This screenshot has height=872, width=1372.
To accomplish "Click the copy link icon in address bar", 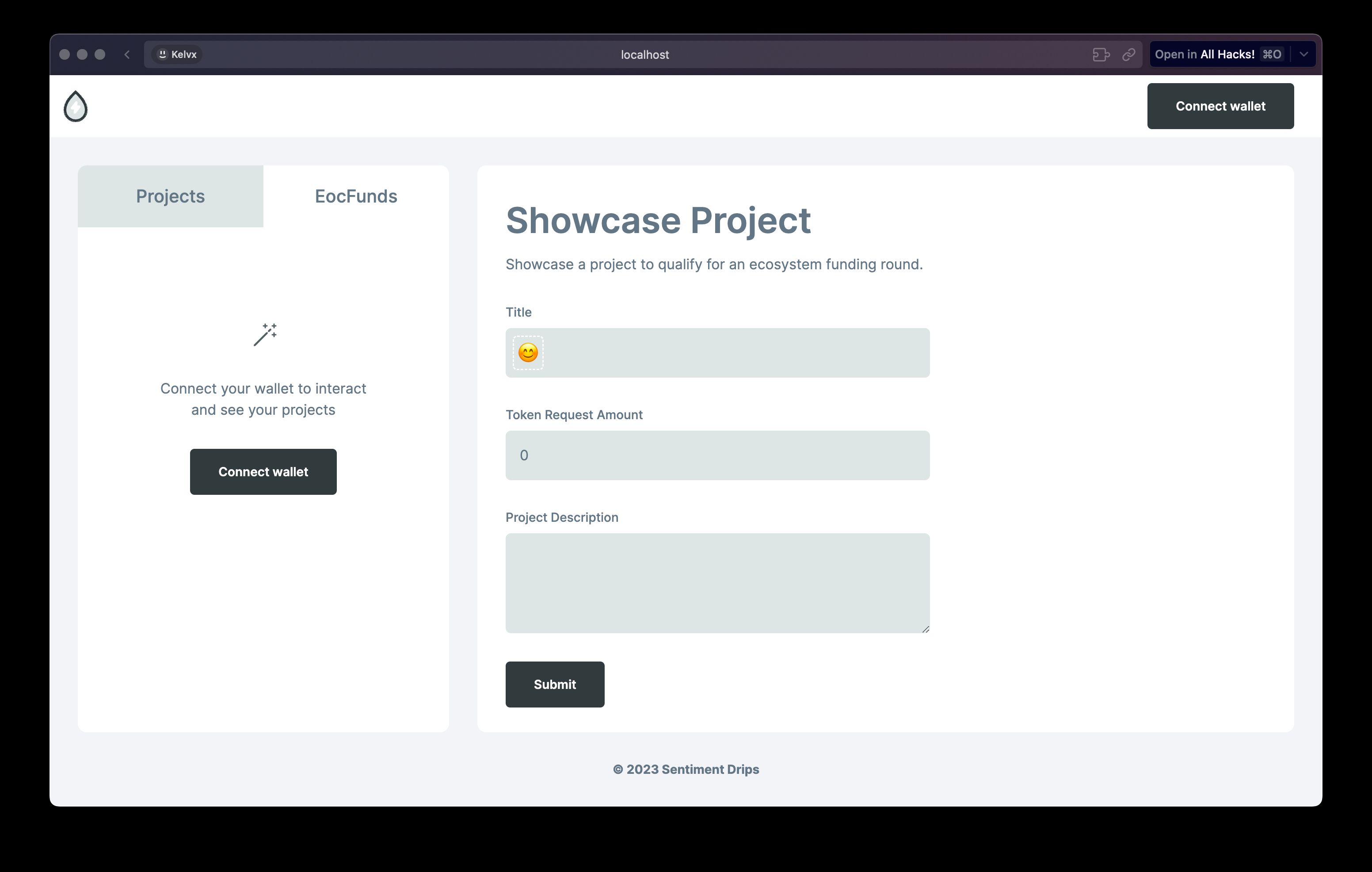I will click(x=1129, y=55).
